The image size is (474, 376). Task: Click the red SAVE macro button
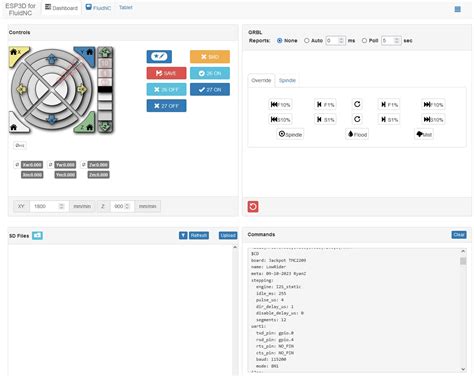(x=166, y=73)
